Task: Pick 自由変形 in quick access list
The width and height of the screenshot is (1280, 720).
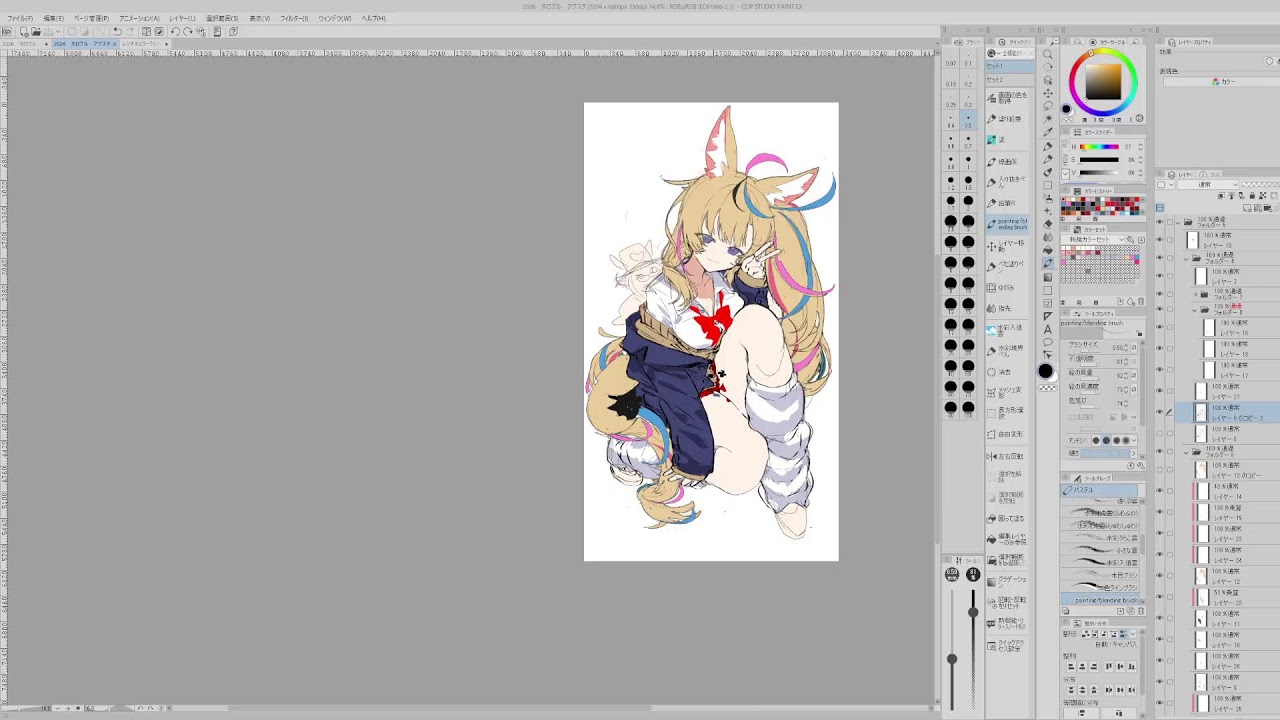Action: [1009, 434]
